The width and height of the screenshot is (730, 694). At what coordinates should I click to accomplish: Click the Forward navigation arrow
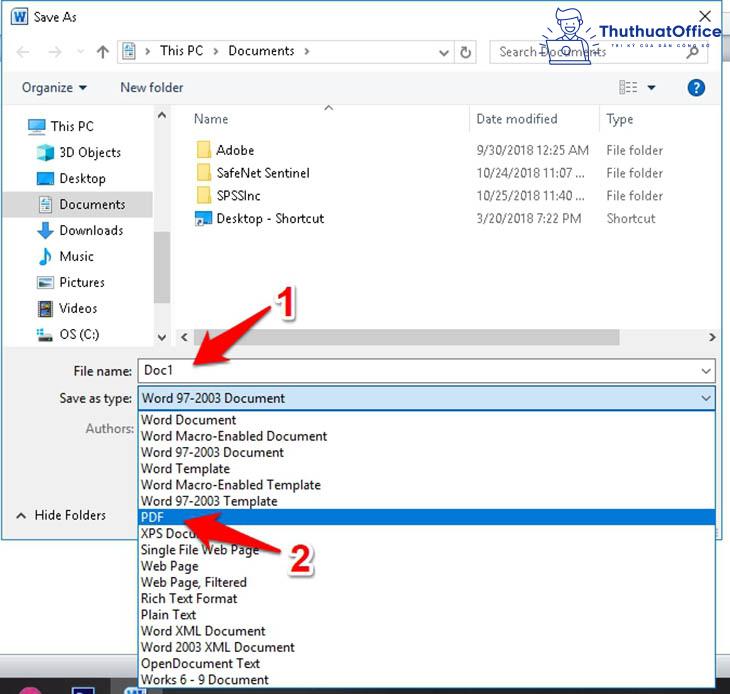click(x=54, y=52)
